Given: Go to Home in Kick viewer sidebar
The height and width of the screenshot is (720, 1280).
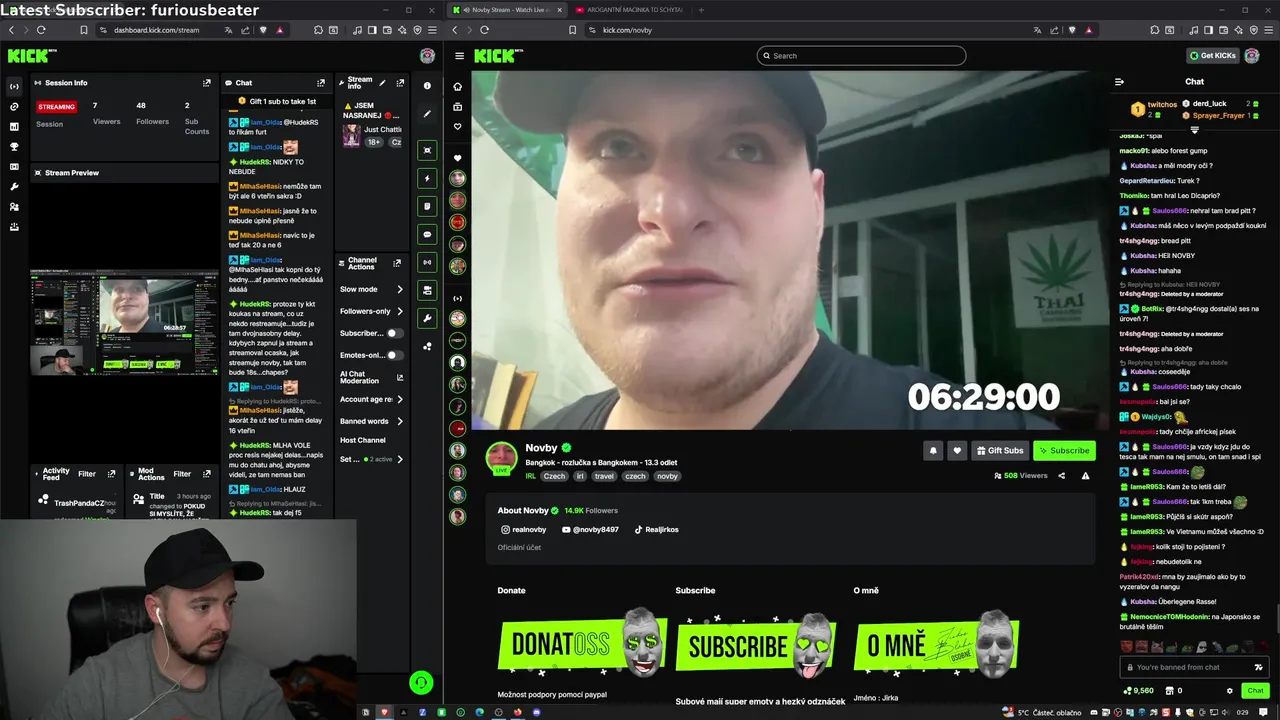Looking at the screenshot, I should coord(458,86).
